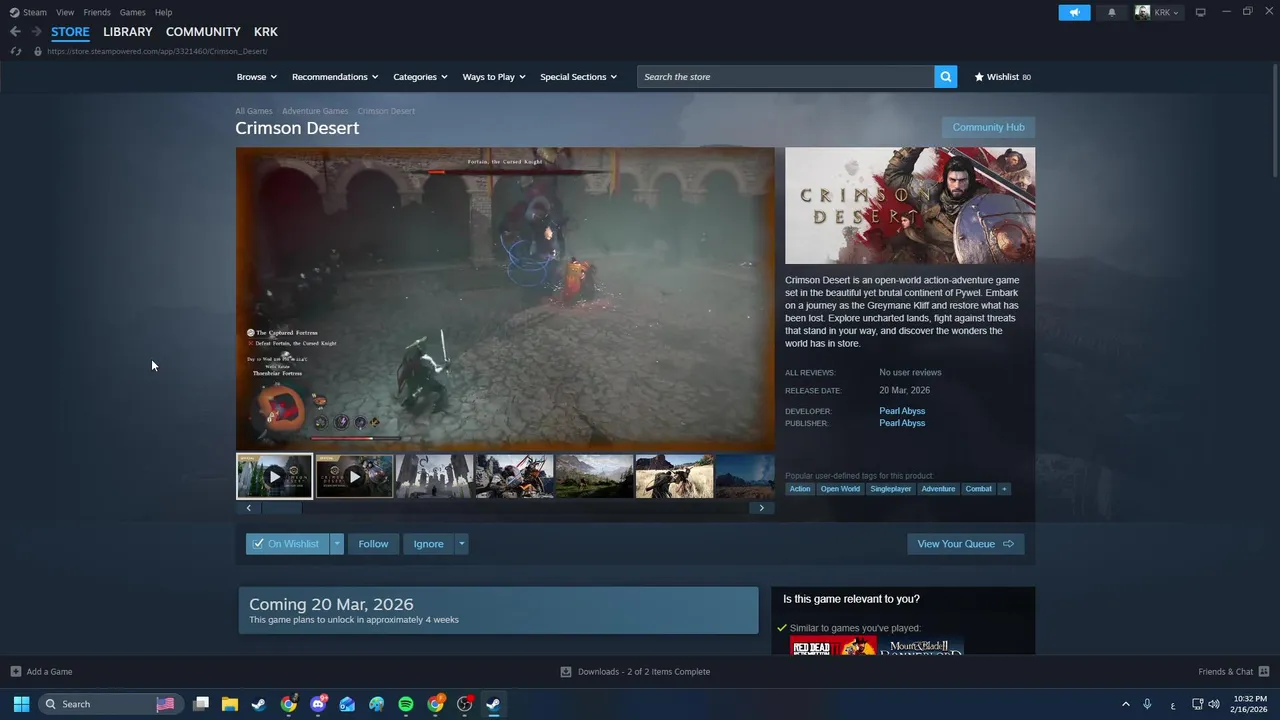Go to All Games breadcrumb
This screenshot has width=1280, height=720.
click(x=254, y=111)
